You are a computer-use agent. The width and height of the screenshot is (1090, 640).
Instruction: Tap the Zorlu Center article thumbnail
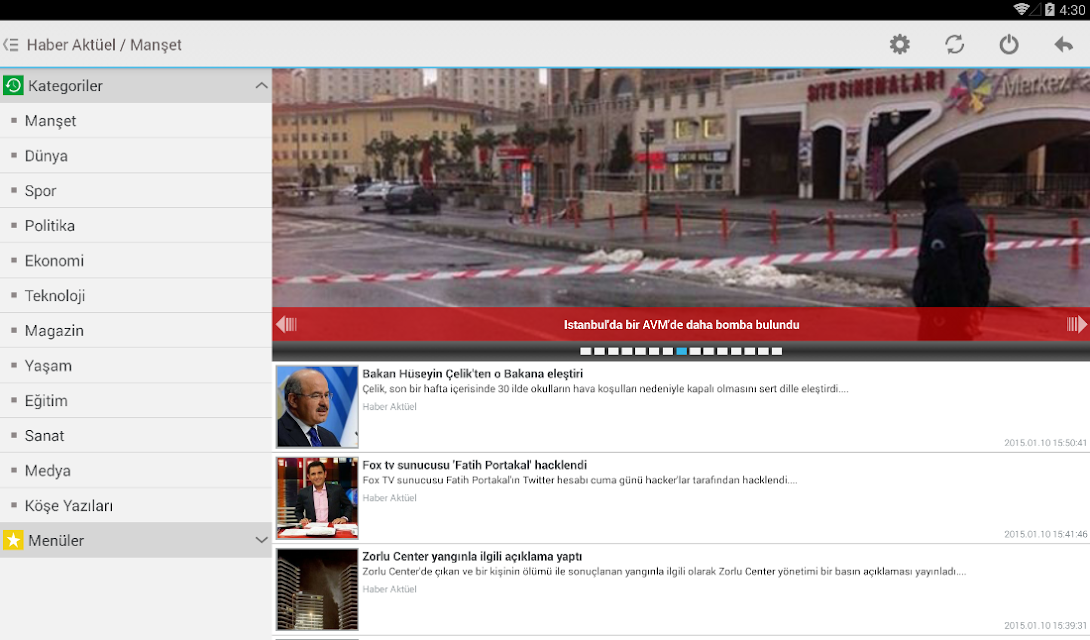[317, 589]
